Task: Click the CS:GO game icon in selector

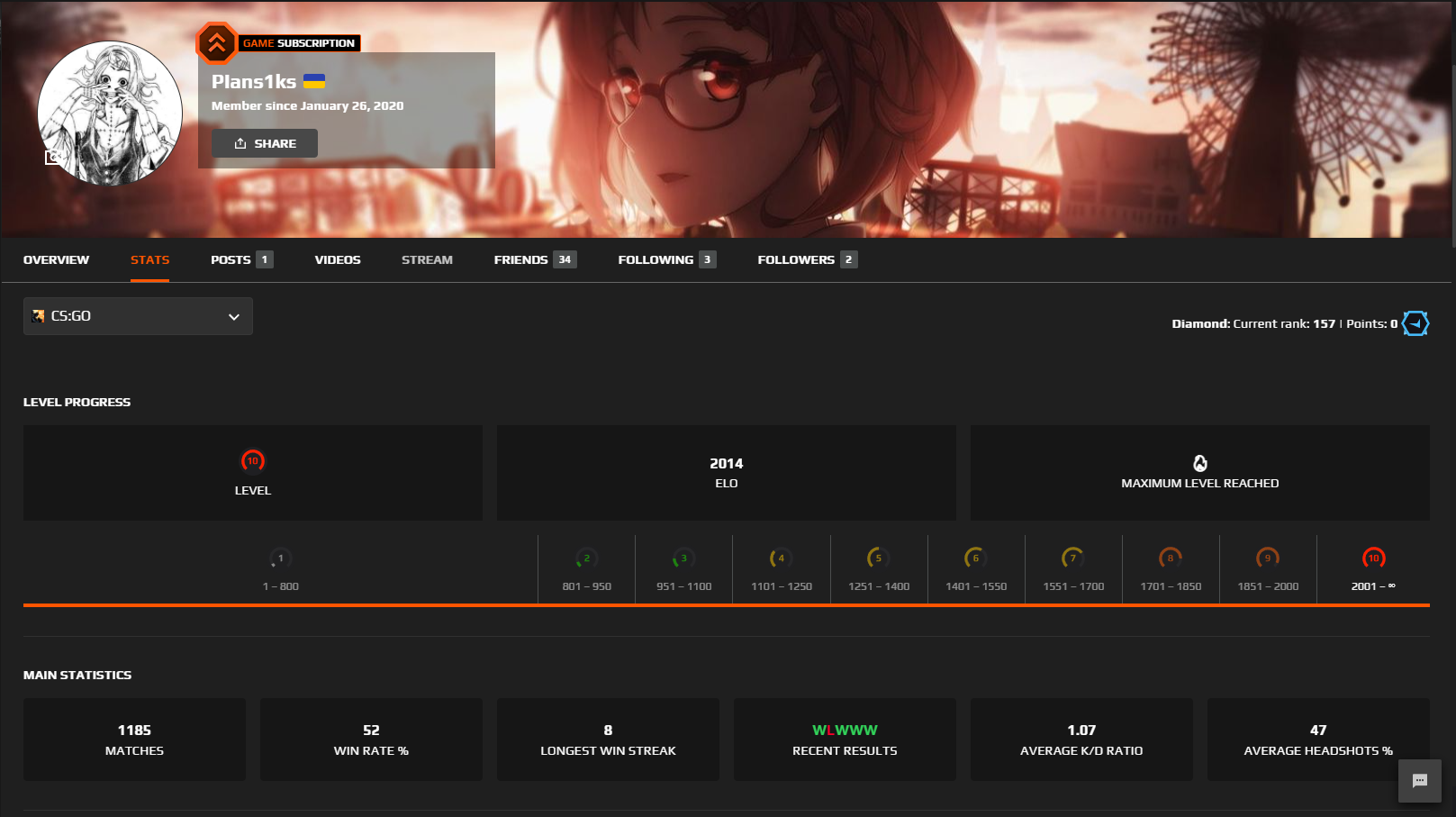Action: [x=38, y=316]
